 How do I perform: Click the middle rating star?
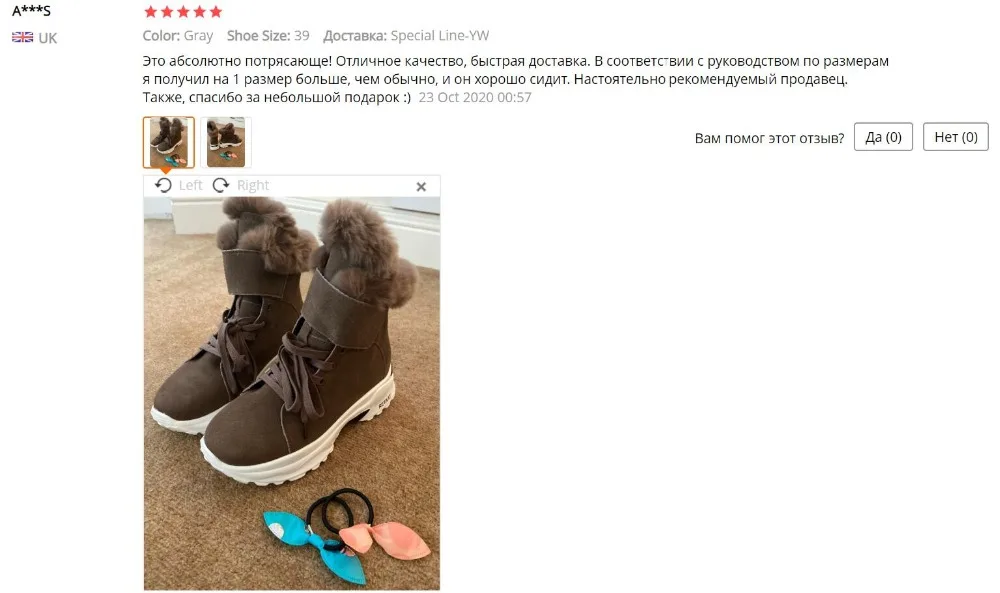point(184,11)
